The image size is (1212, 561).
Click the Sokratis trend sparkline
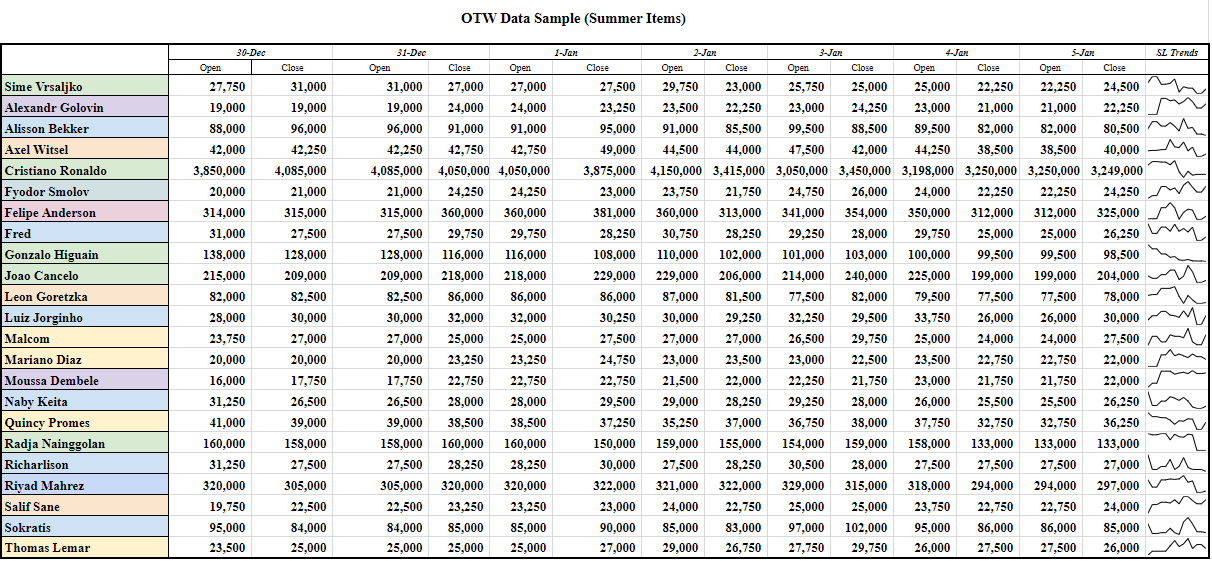pyautogui.click(x=1177, y=528)
